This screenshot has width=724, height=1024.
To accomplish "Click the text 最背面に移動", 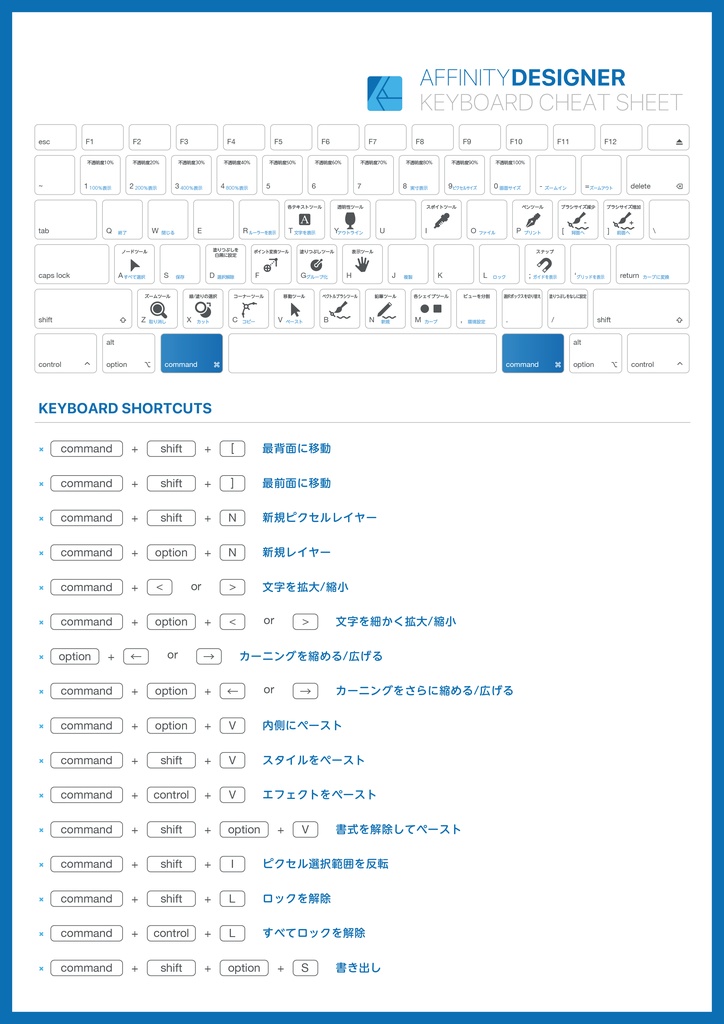I will [x=296, y=449].
